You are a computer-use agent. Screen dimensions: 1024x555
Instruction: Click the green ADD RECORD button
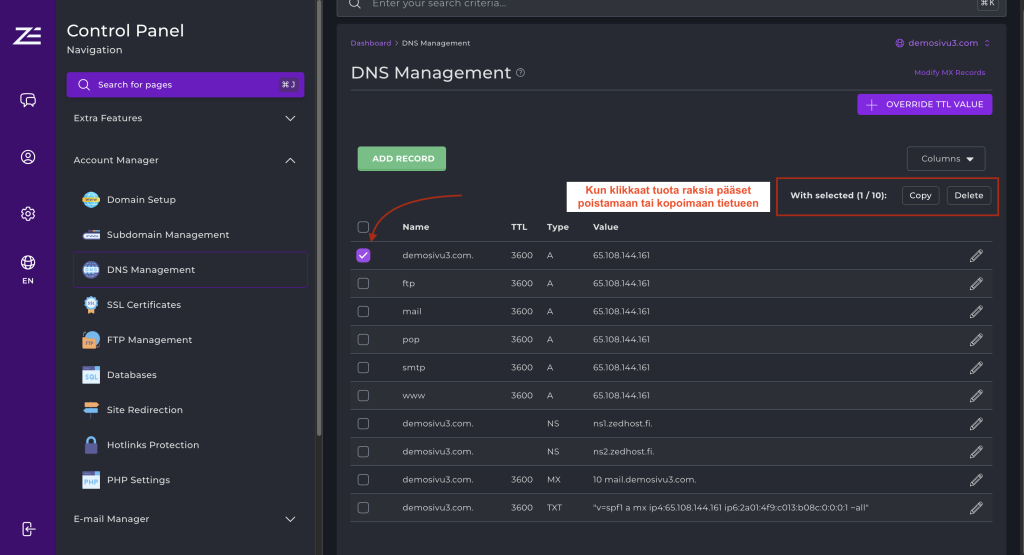tap(402, 159)
